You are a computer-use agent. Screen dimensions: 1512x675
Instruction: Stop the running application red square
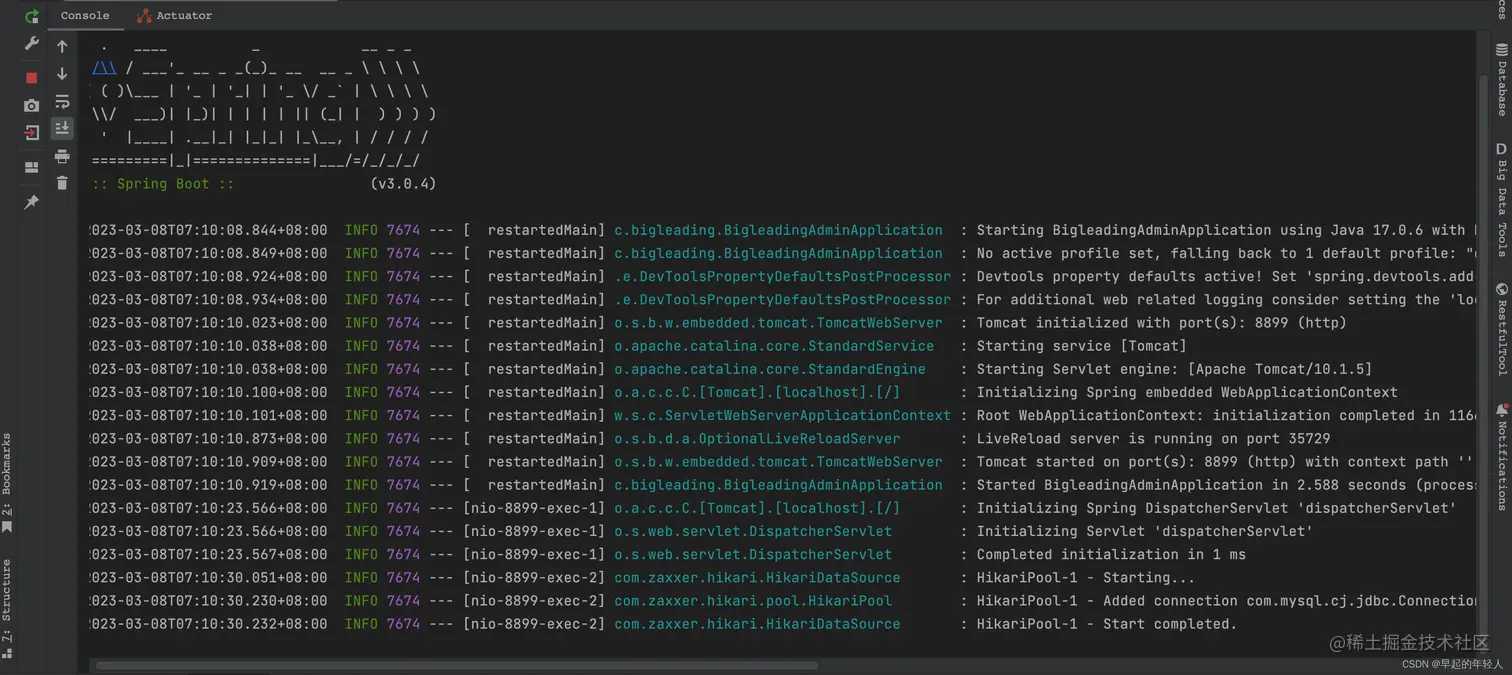point(31,77)
